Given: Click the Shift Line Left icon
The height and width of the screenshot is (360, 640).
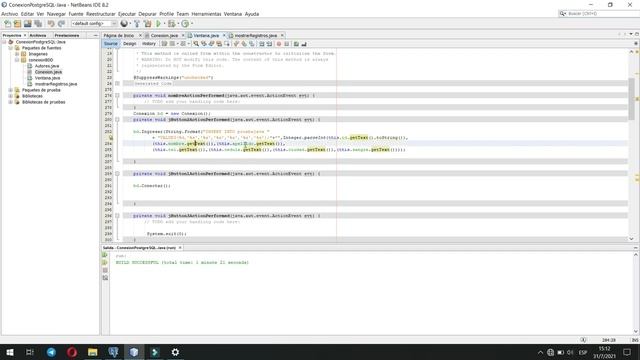Looking at the screenshot, I should [x=262, y=44].
